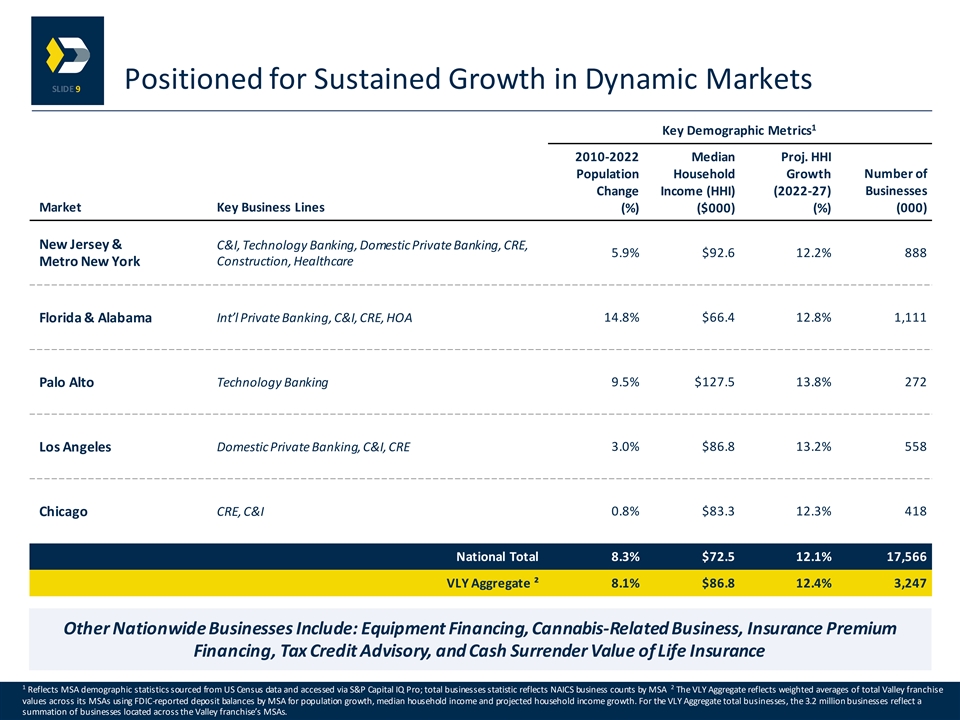
Task: Select the Key Demographic Metrics header
Action: [739, 130]
